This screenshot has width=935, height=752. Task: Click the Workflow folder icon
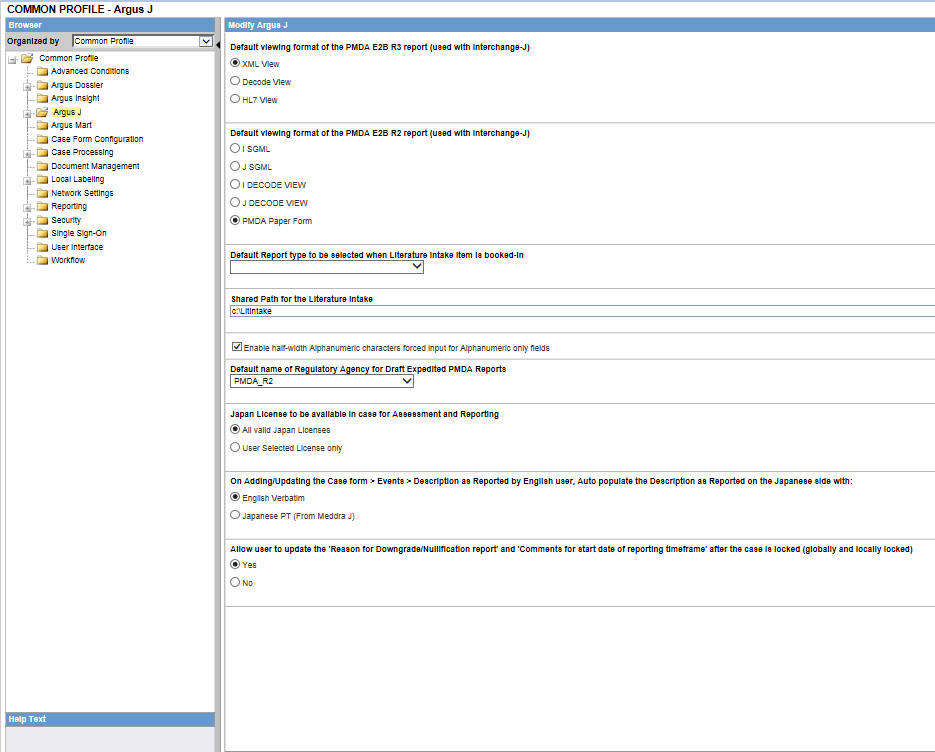[42, 260]
